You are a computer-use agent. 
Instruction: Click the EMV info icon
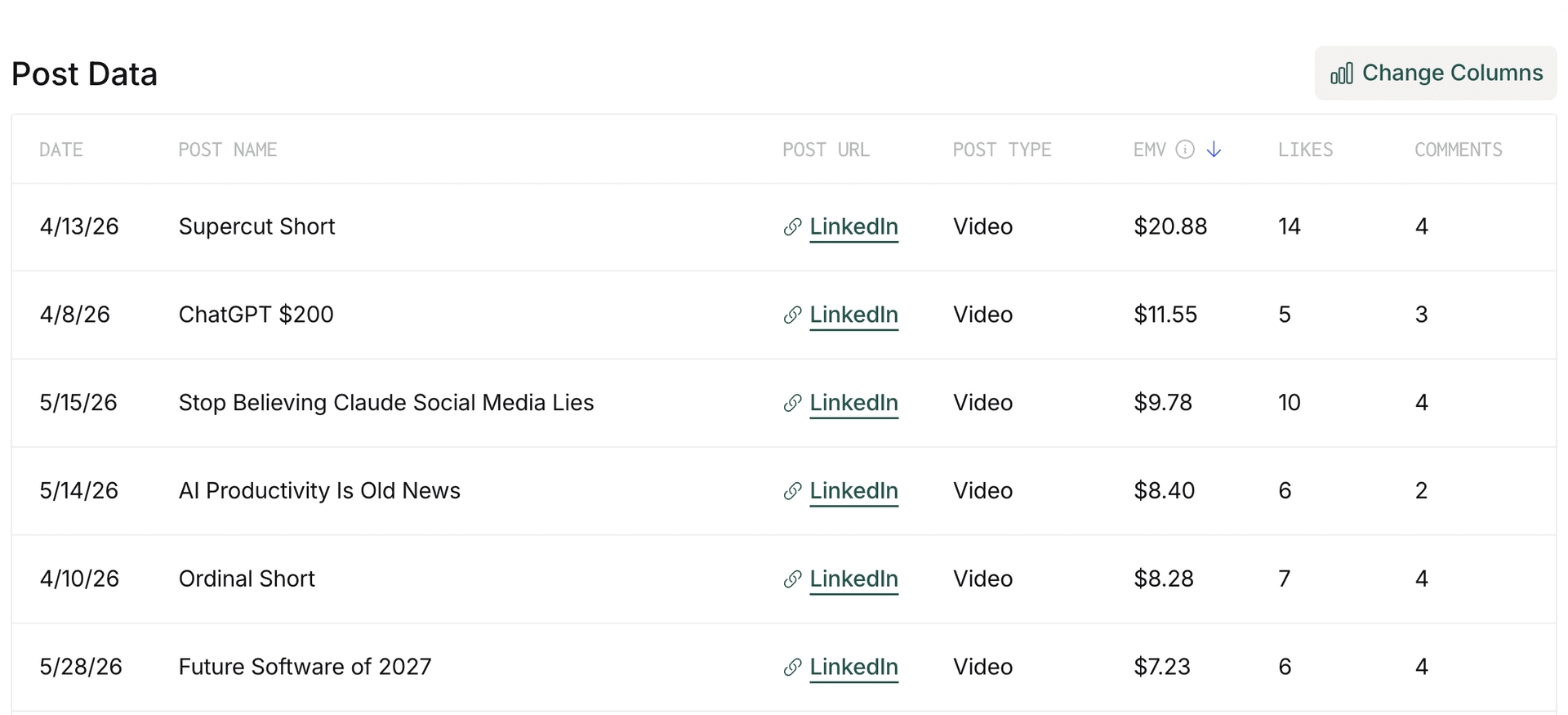click(x=1184, y=150)
